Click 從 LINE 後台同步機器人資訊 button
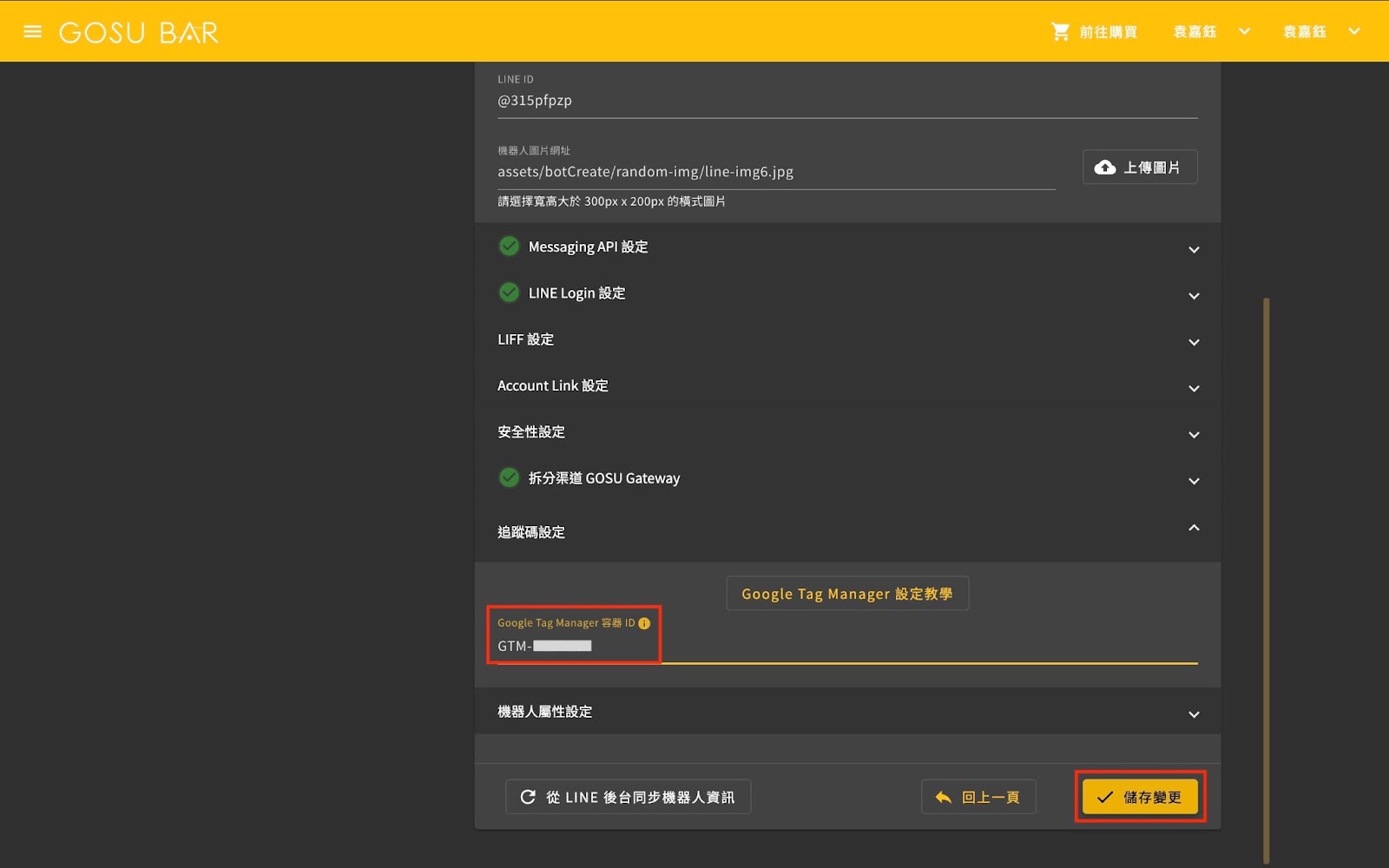The image size is (1389, 868). point(628,797)
